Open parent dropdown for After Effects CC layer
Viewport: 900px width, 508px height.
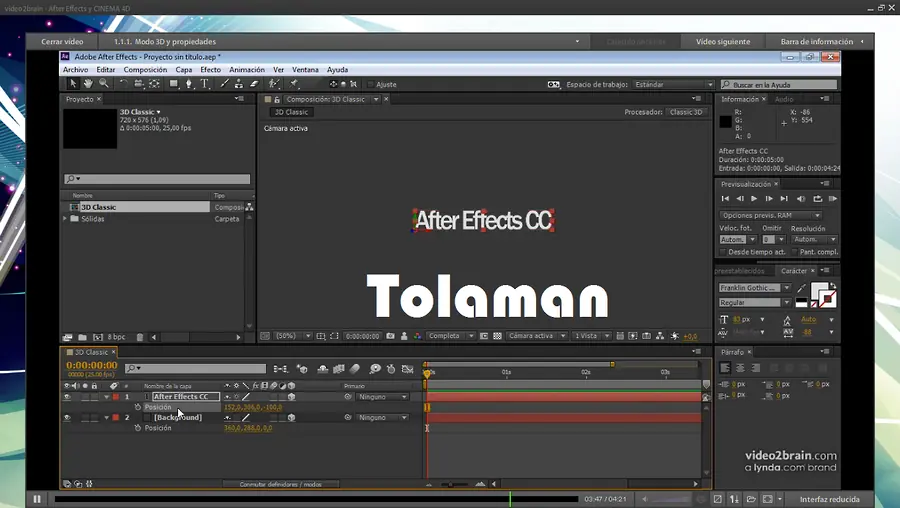point(382,397)
